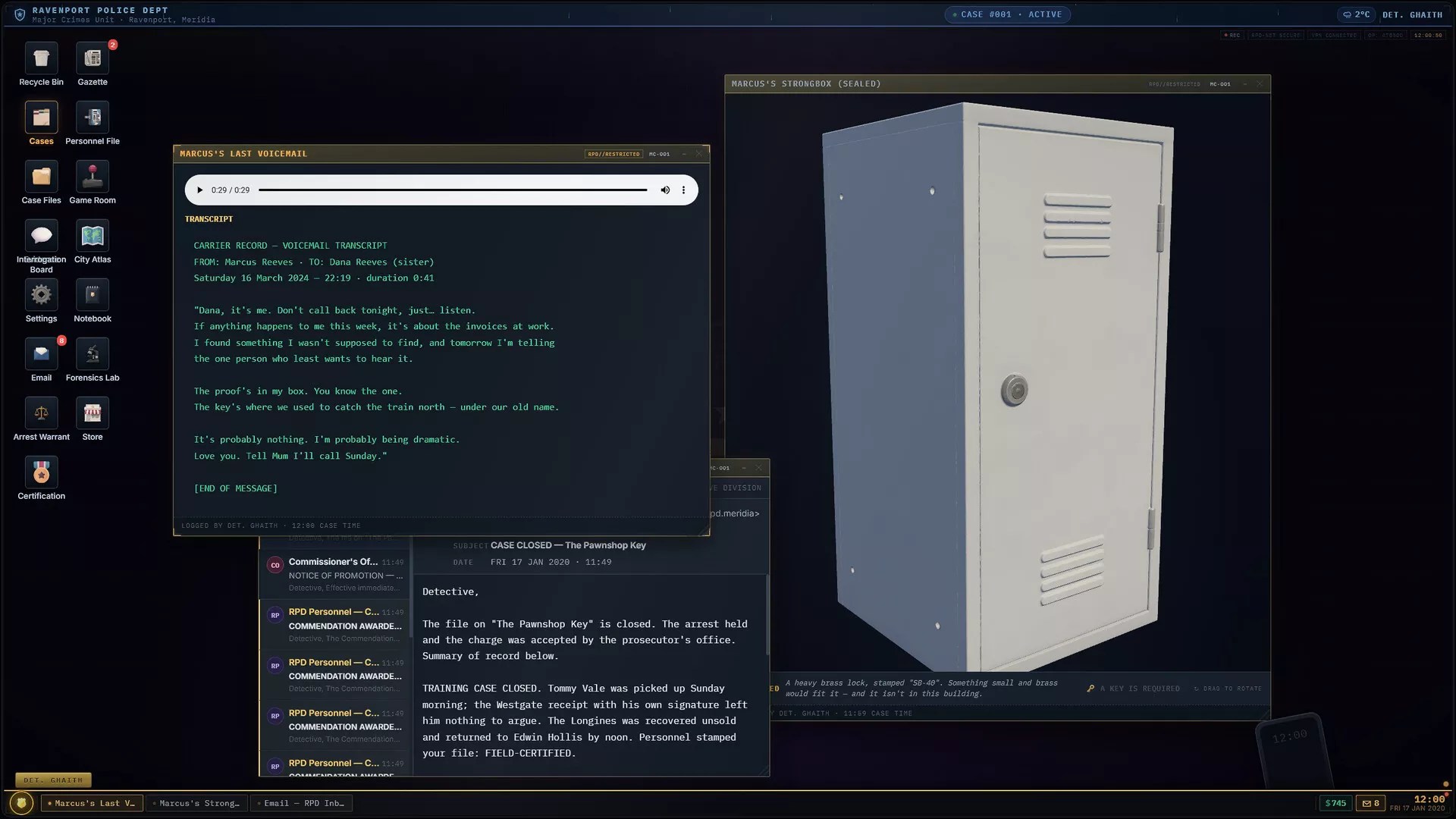This screenshot has height=819, width=1456.
Task: Mute the voicemail audio volume
Action: click(x=665, y=190)
